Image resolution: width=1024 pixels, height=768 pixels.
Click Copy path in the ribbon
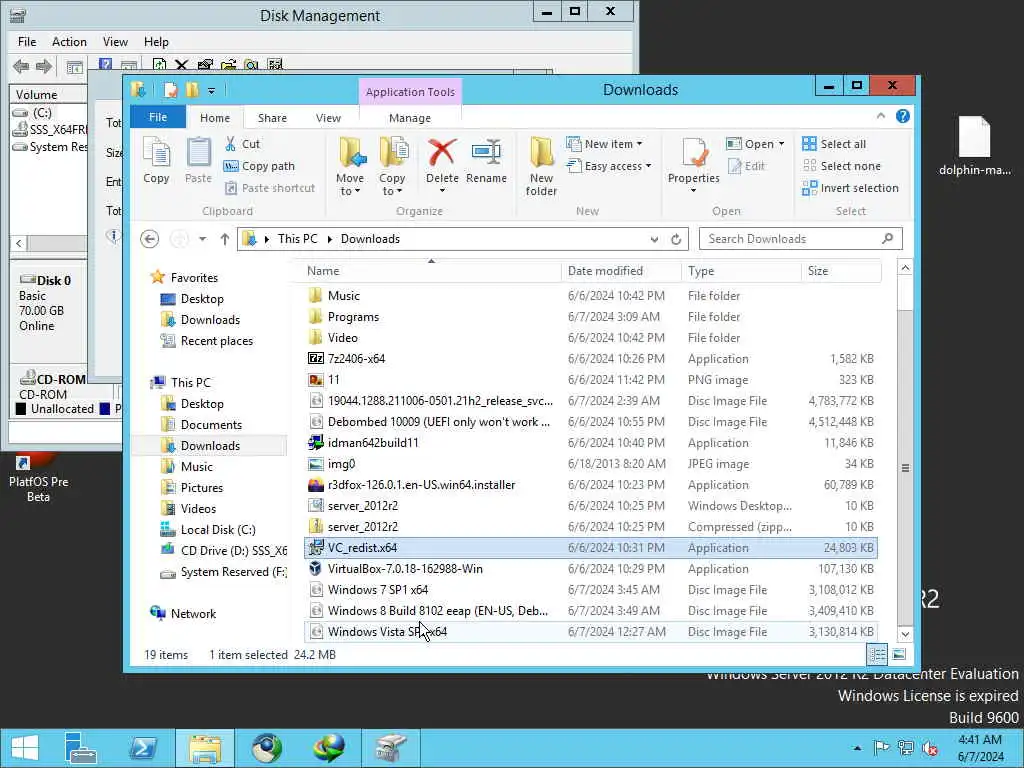click(x=259, y=166)
